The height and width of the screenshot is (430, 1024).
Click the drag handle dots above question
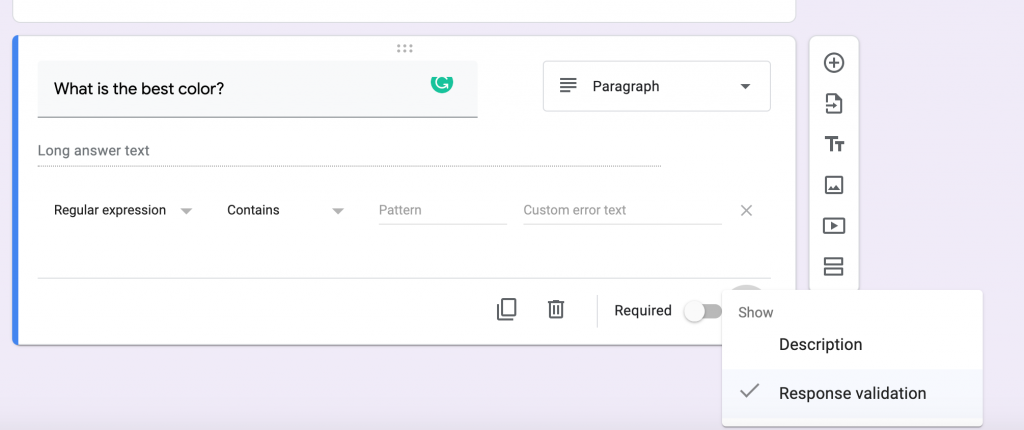404,48
